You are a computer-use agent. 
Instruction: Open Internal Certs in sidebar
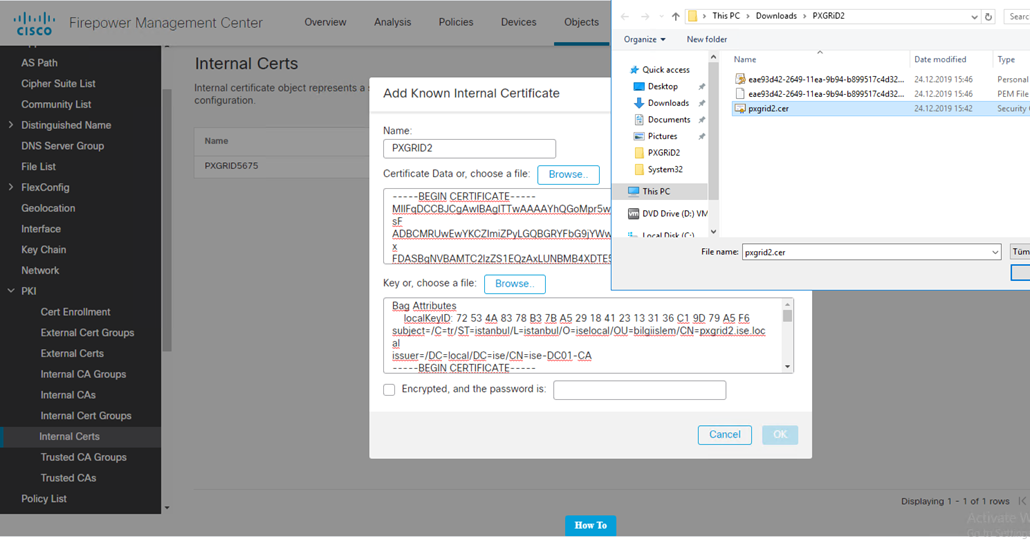(70, 437)
